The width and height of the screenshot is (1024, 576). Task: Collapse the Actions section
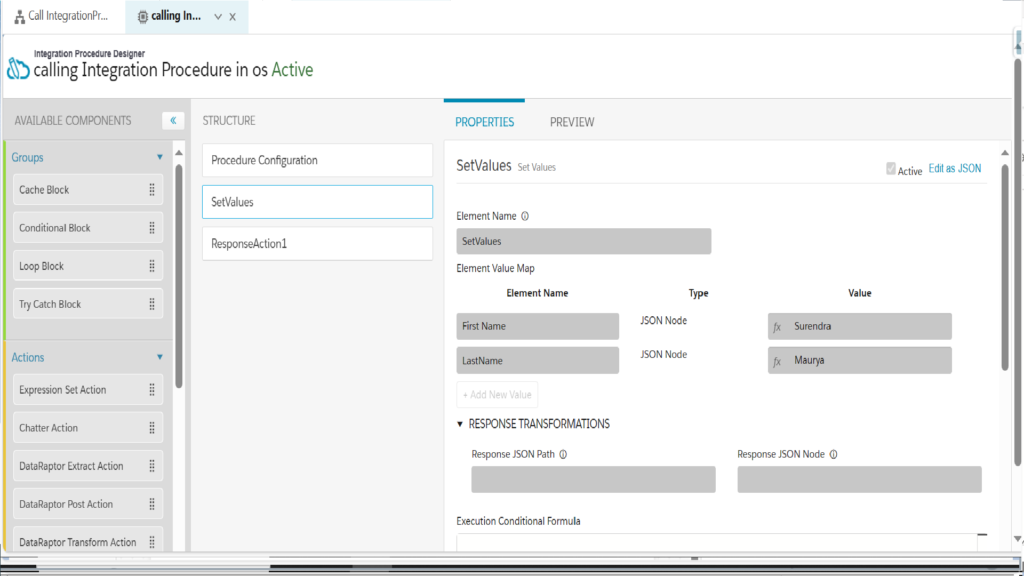pyautogui.click(x=159, y=357)
